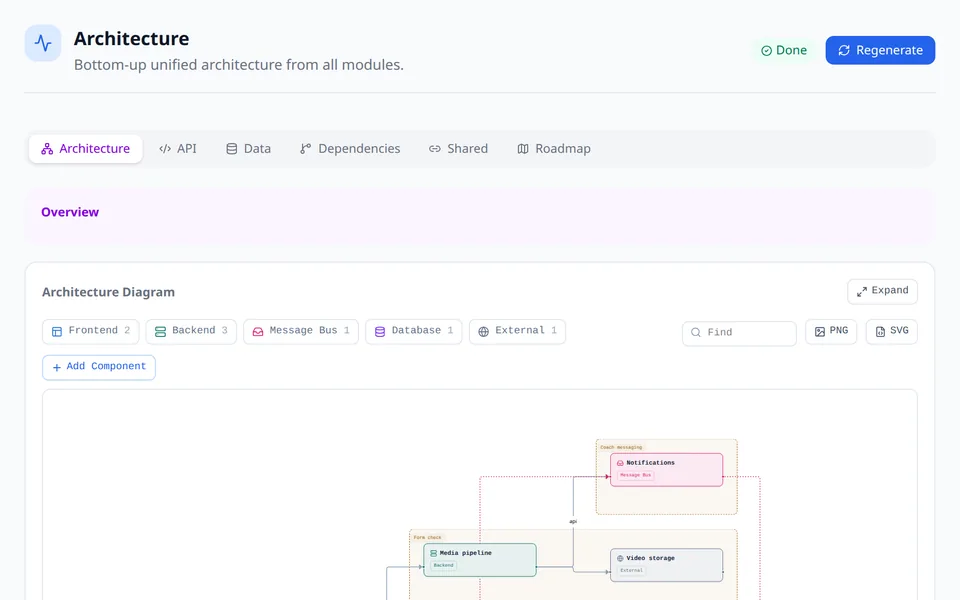Toggle the Database component filter
Screen dimensions: 960x600
pyautogui.click(x=414, y=332)
